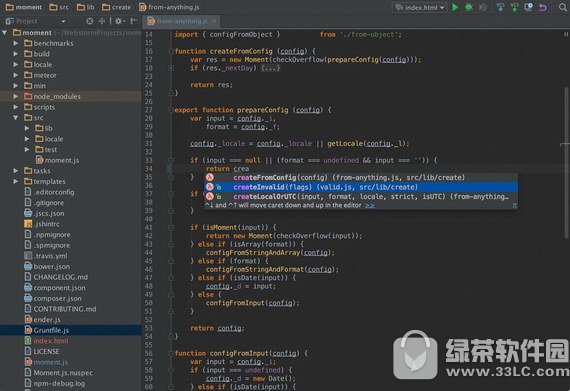Image resolution: width=570 pixels, height=391 pixels.
Task: Select moment.js file under src
Action: tap(57, 160)
